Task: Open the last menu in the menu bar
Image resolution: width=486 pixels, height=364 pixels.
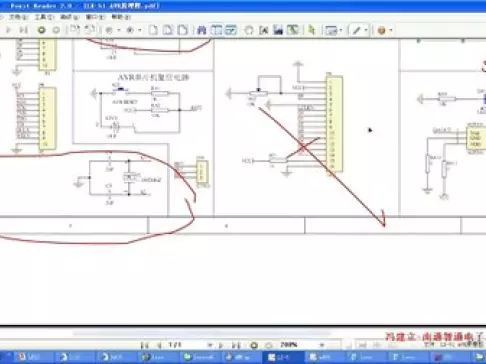Action: [x=121, y=17]
